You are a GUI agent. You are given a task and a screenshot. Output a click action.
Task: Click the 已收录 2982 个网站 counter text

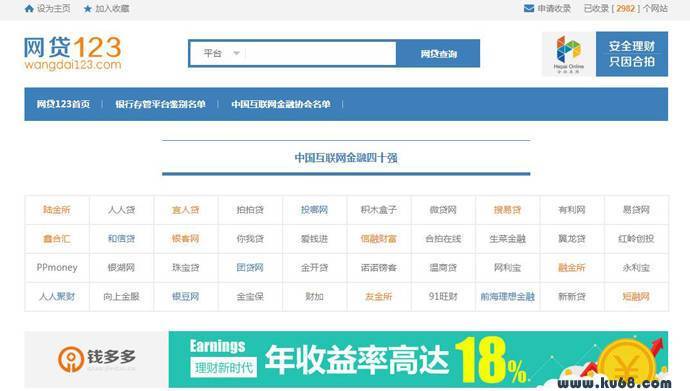(625, 8)
